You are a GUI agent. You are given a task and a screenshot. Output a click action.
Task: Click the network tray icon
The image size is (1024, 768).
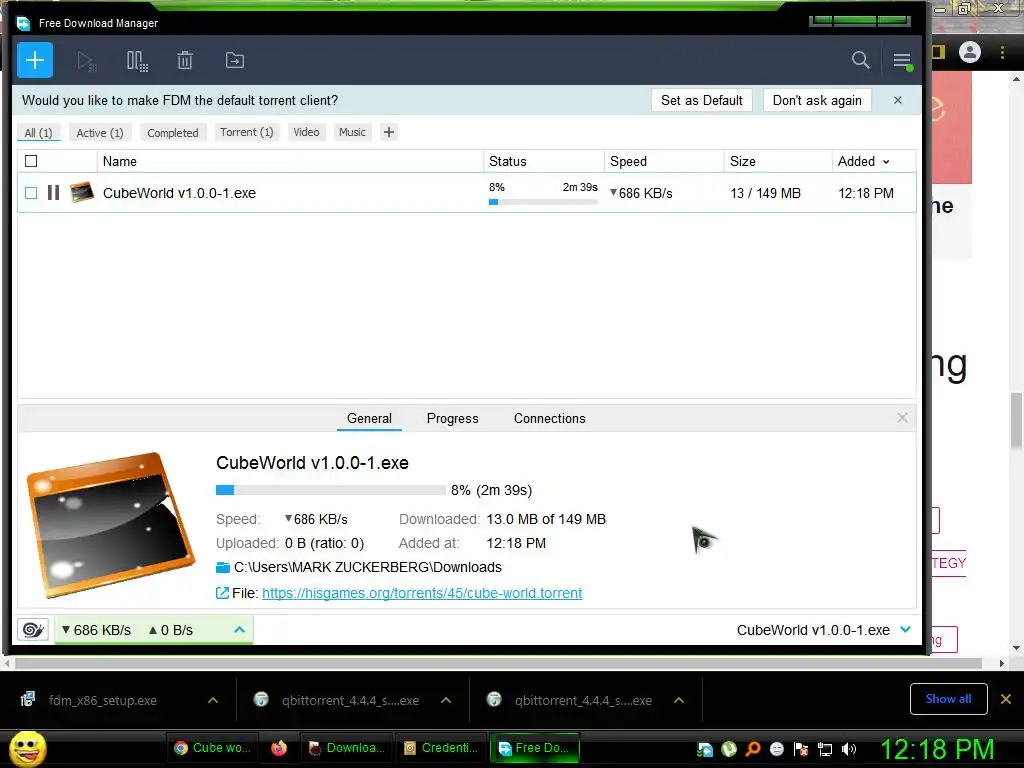point(825,749)
